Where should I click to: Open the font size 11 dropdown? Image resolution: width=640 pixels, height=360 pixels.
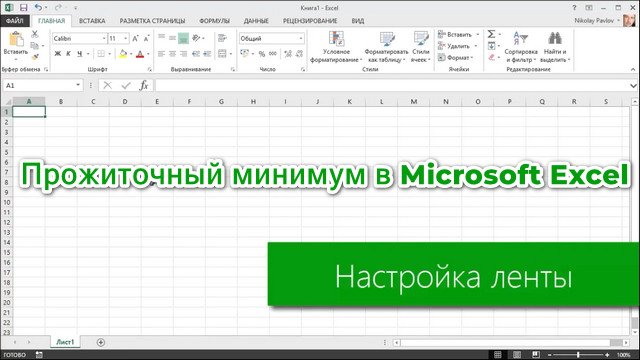point(126,38)
